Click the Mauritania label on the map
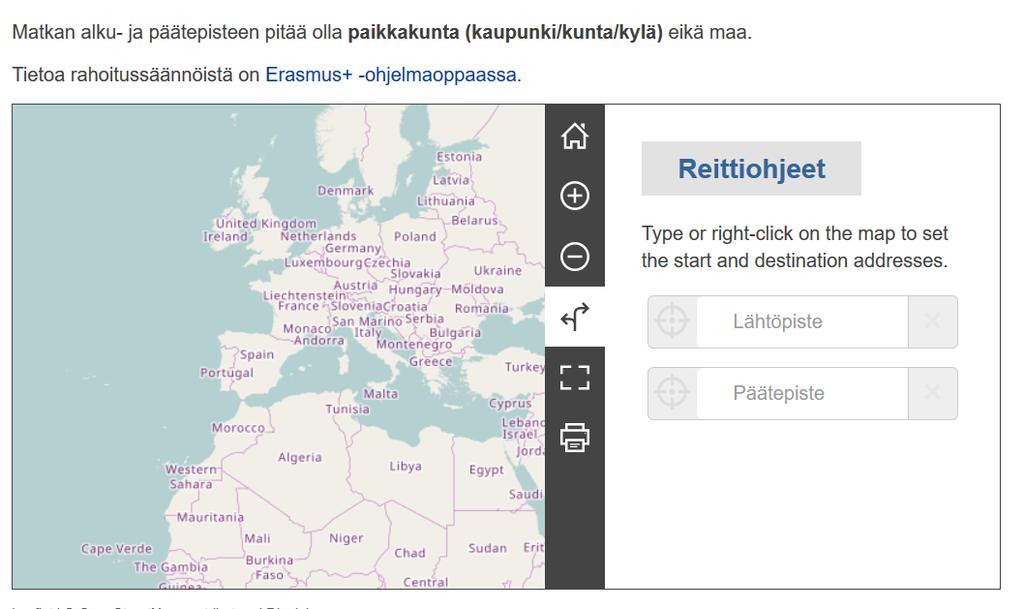 pos(210,517)
